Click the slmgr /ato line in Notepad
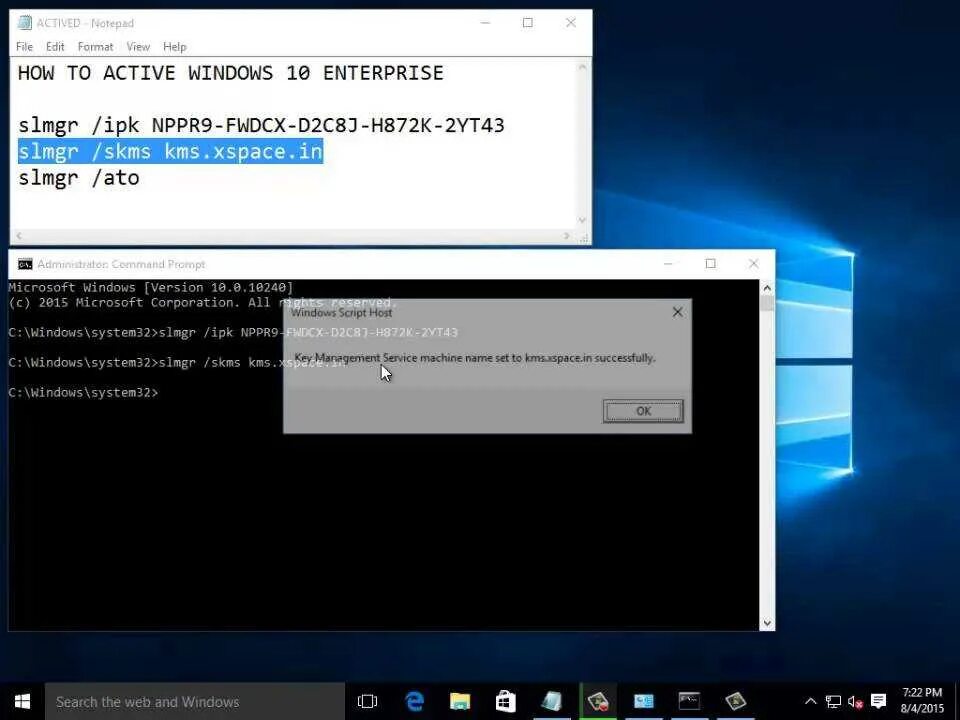 pyautogui.click(x=79, y=178)
